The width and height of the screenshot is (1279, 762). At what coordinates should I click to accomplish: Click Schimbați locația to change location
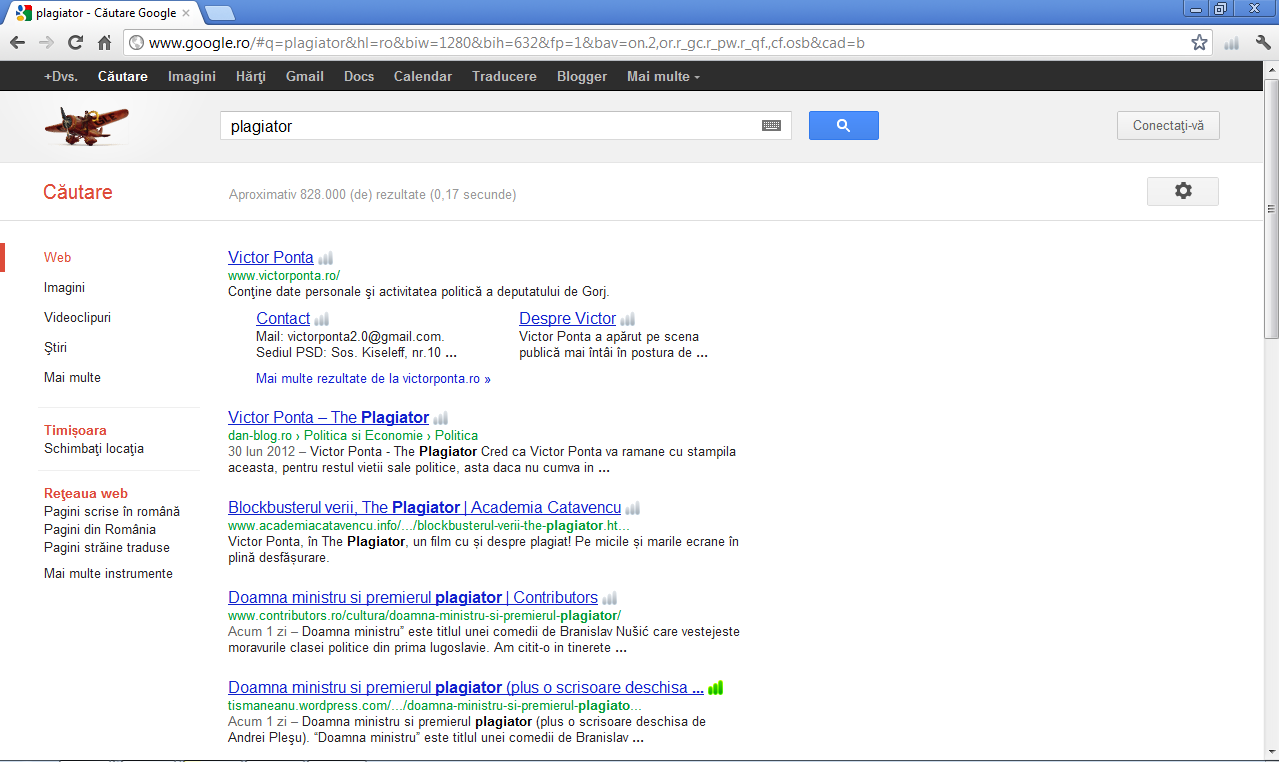click(94, 449)
